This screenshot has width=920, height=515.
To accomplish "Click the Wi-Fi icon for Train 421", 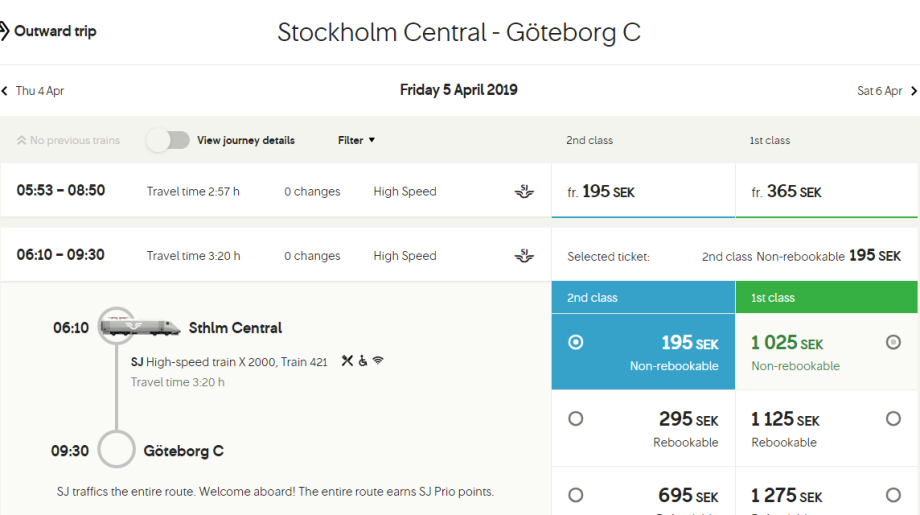I will (378, 361).
